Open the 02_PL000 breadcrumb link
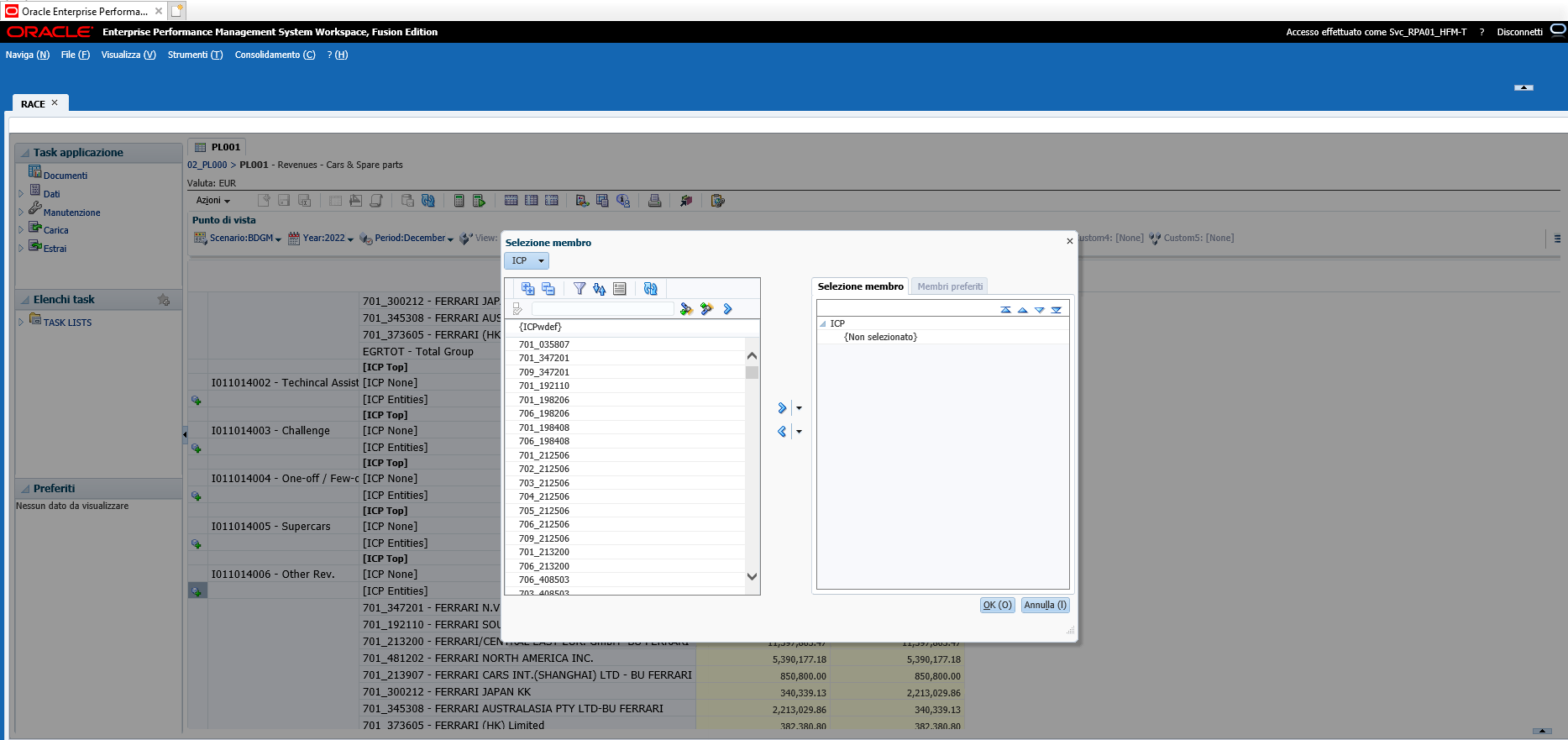The image size is (1568, 740). click(207, 165)
